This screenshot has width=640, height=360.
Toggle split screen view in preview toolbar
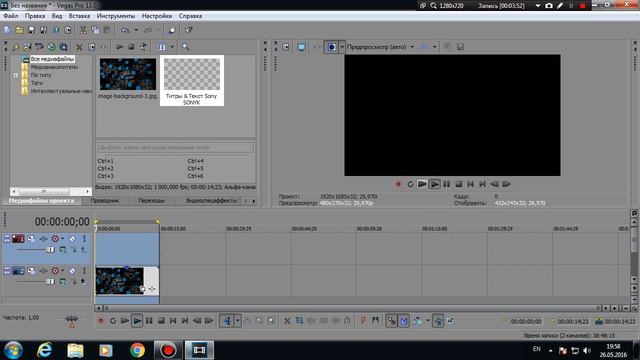pos(331,47)
